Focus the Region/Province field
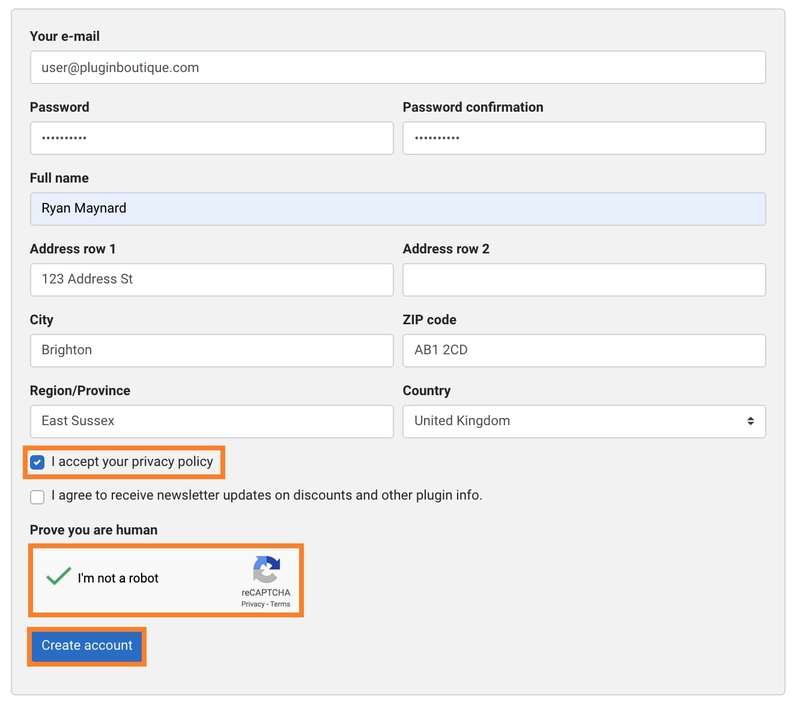 coord(211,421)
